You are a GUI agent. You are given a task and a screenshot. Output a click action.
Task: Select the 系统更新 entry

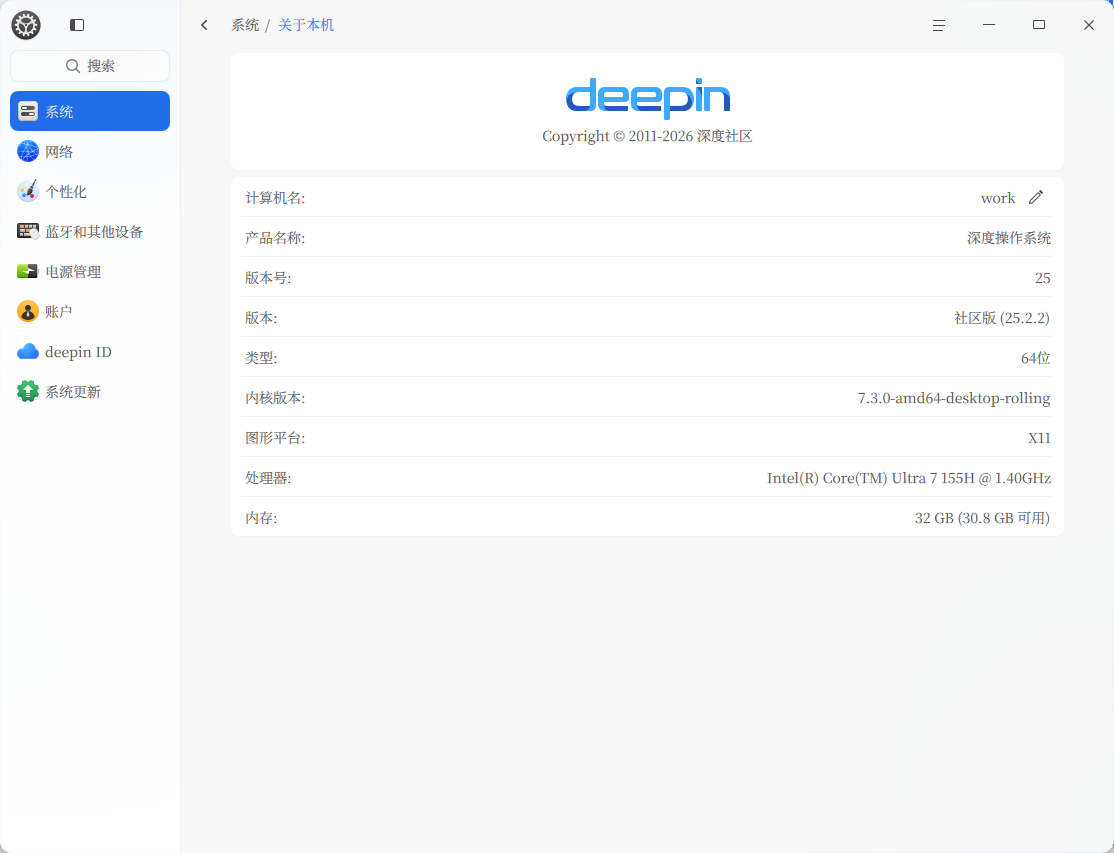pos(90,391)
